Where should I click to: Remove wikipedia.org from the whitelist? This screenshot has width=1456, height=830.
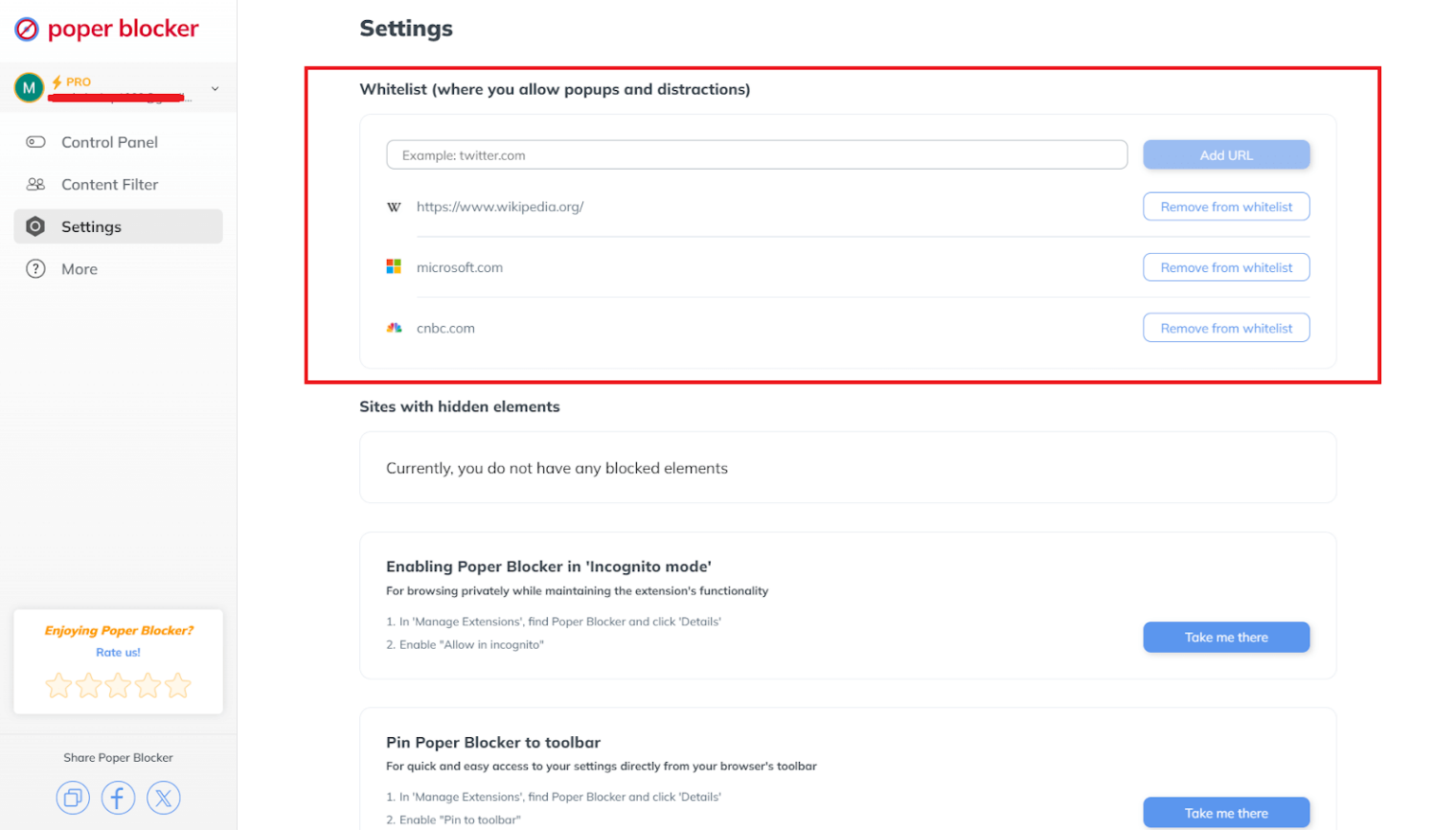pyautogui.click(x=1226, y=207)
